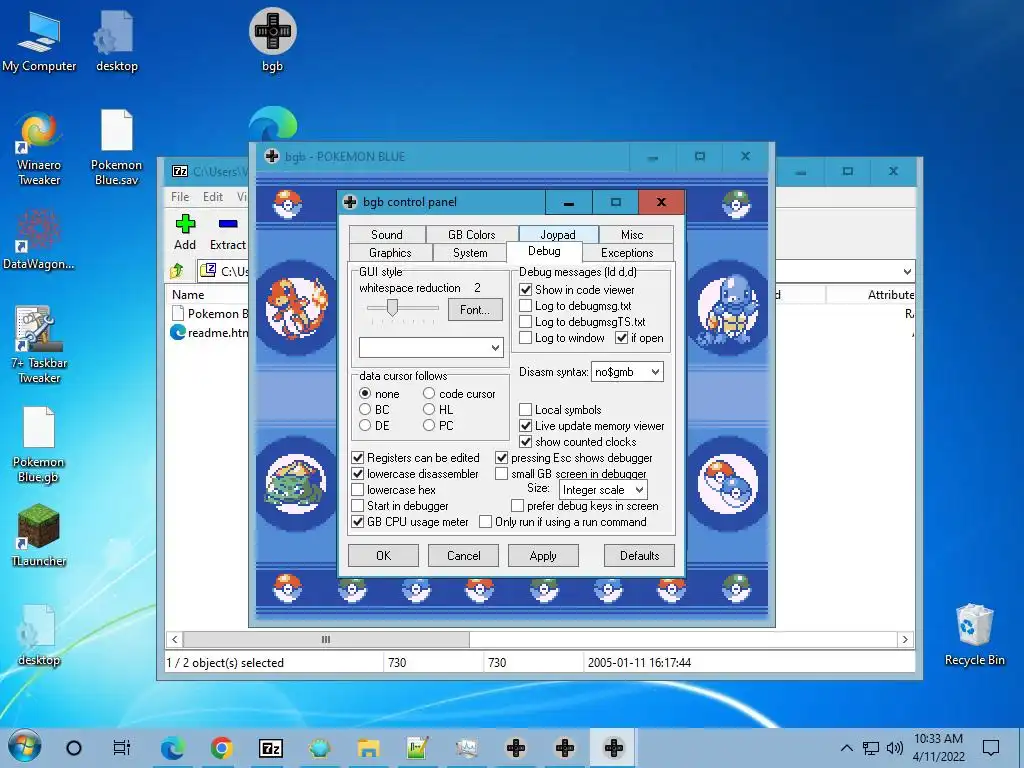Open the Disasm syntax dropdown

pyautogui.click(x=627, y=372)
